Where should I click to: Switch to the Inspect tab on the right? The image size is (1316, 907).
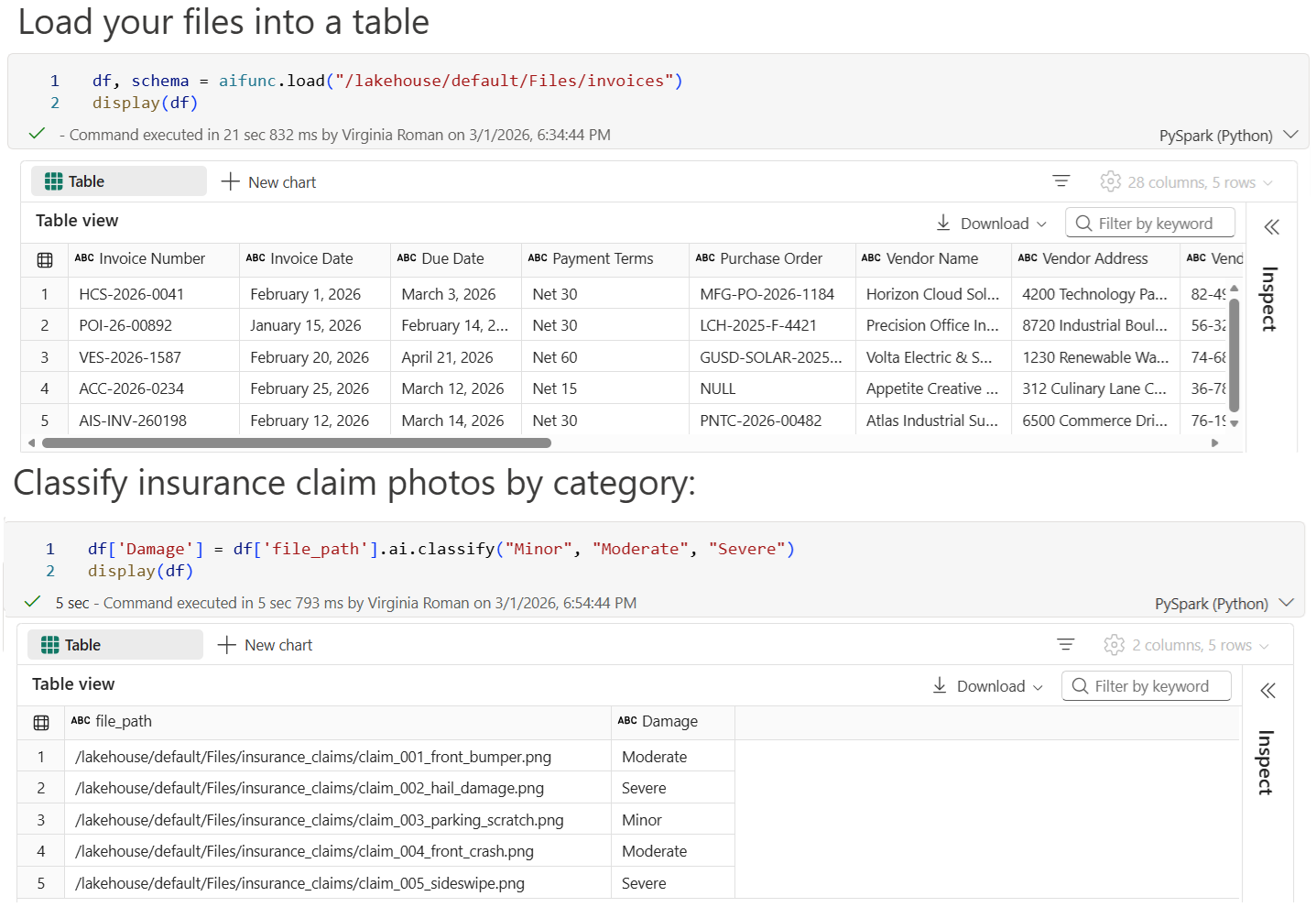tap(1267, 300)
